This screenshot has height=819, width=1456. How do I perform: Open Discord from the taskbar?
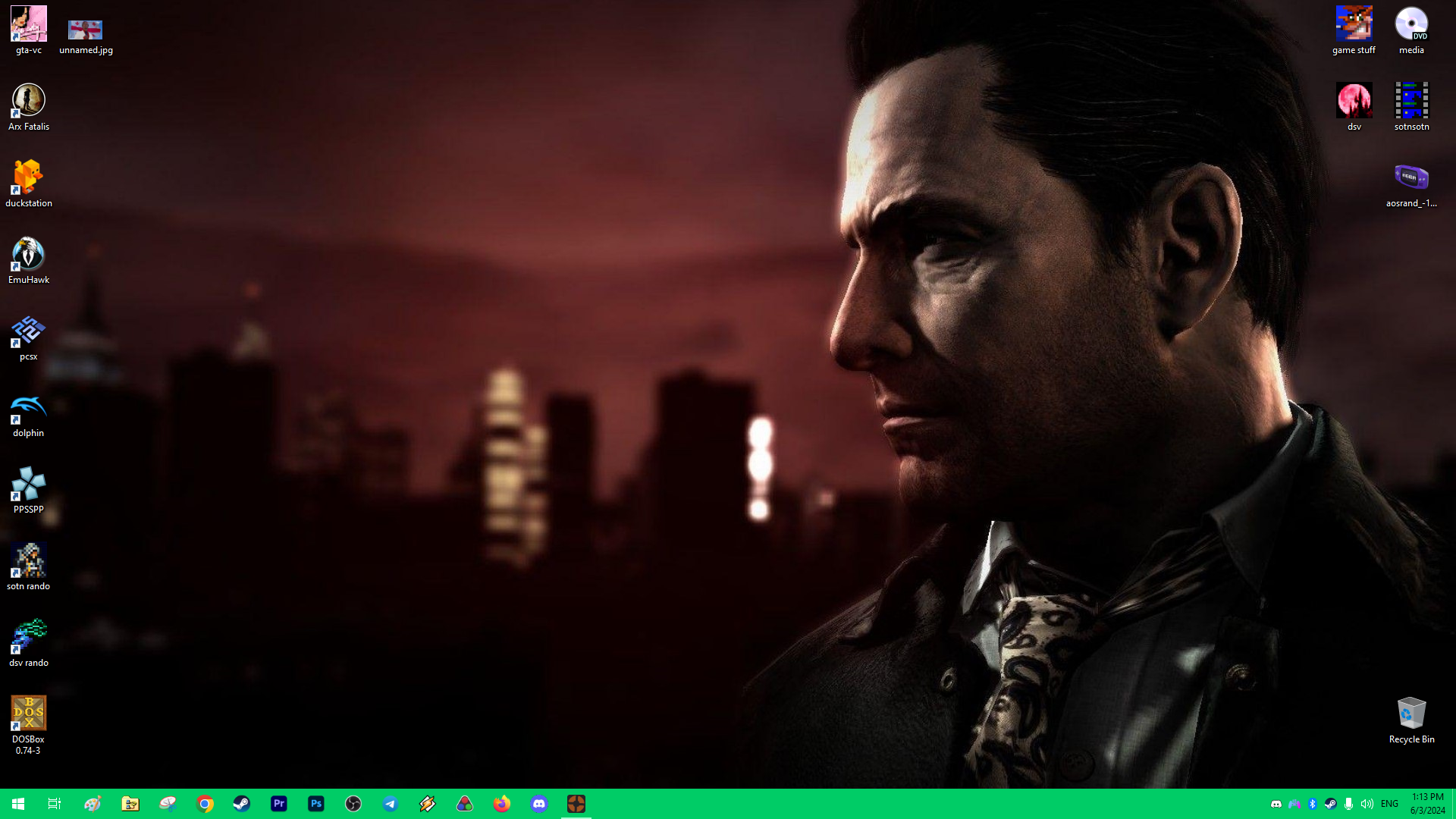[x=539, y=804]
